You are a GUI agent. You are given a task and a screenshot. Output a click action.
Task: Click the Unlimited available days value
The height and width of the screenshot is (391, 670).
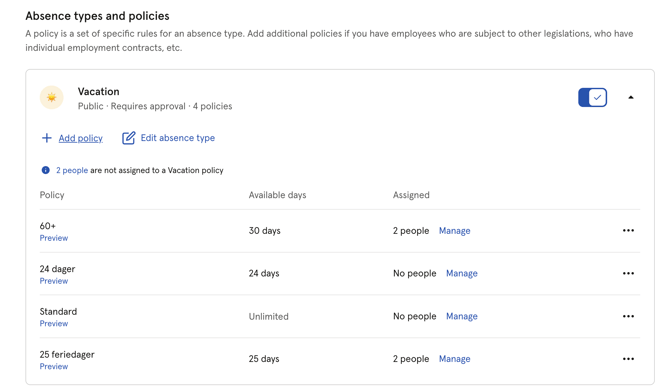click(269, 317)
